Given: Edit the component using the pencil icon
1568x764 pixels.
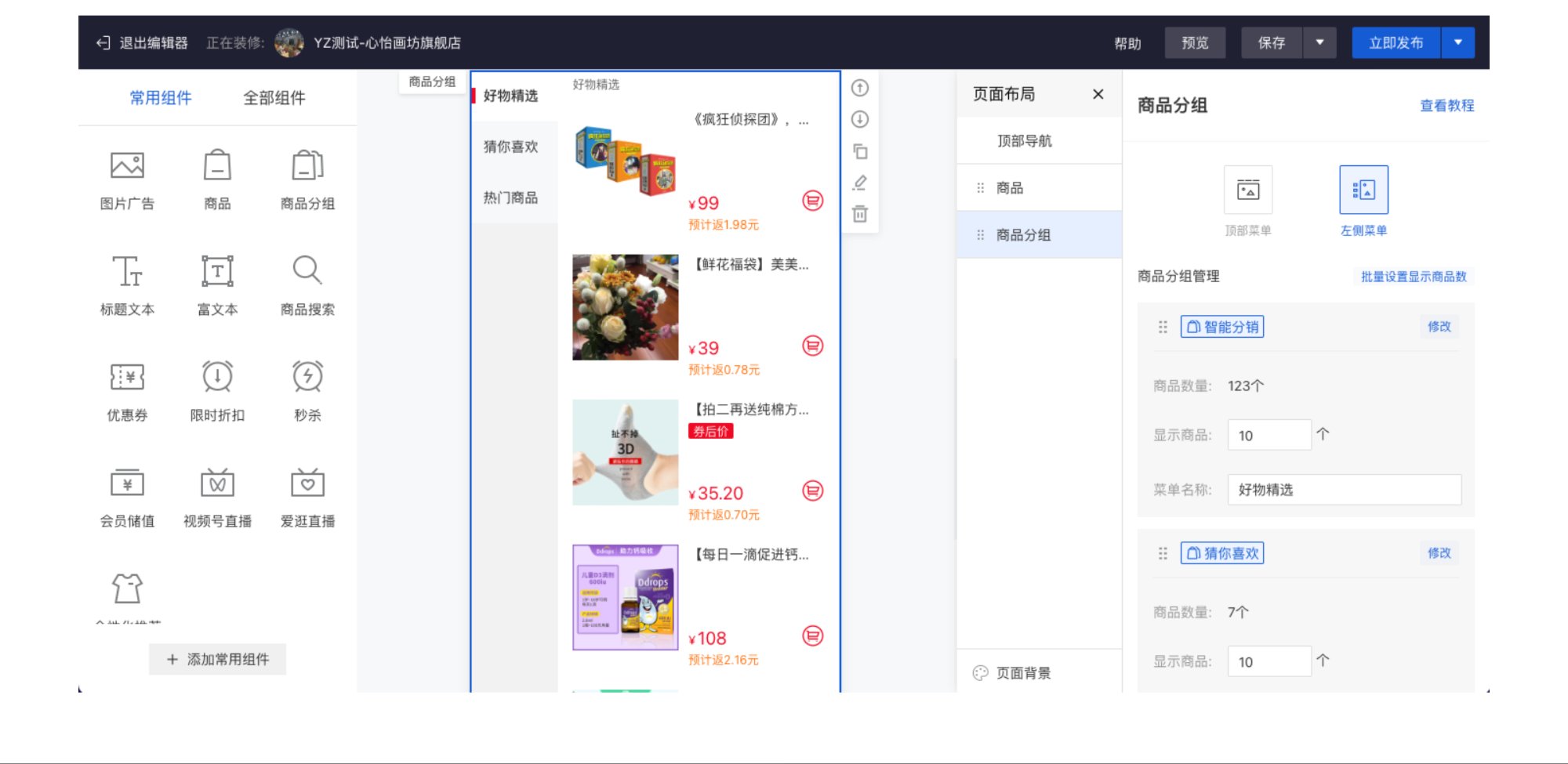Looking at the screenshot, I should click(x=859, y=183).
